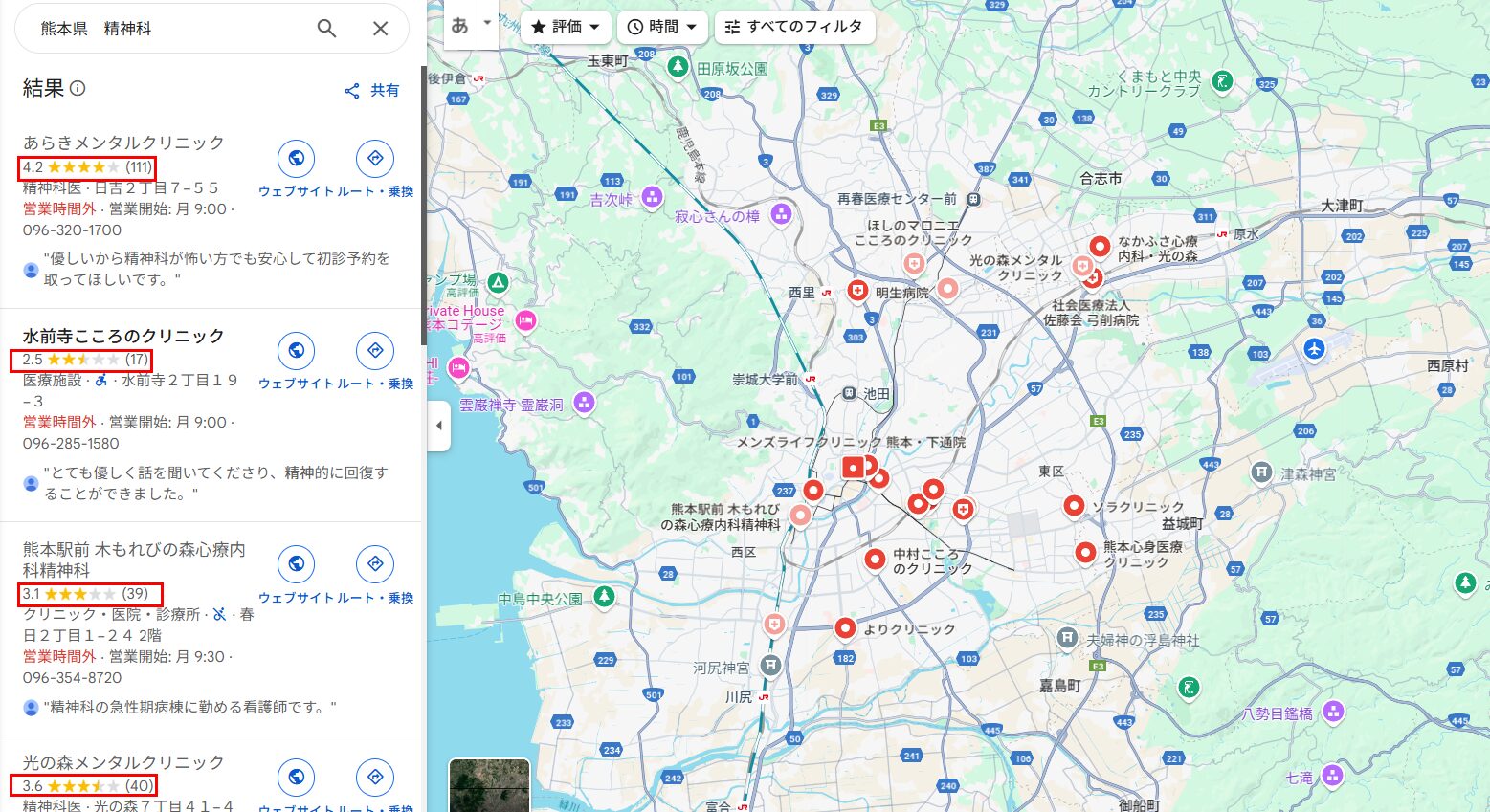Click the 4.2 rating with 111 reviews
Screen dimensions: 1490x812
pos(87,167)
